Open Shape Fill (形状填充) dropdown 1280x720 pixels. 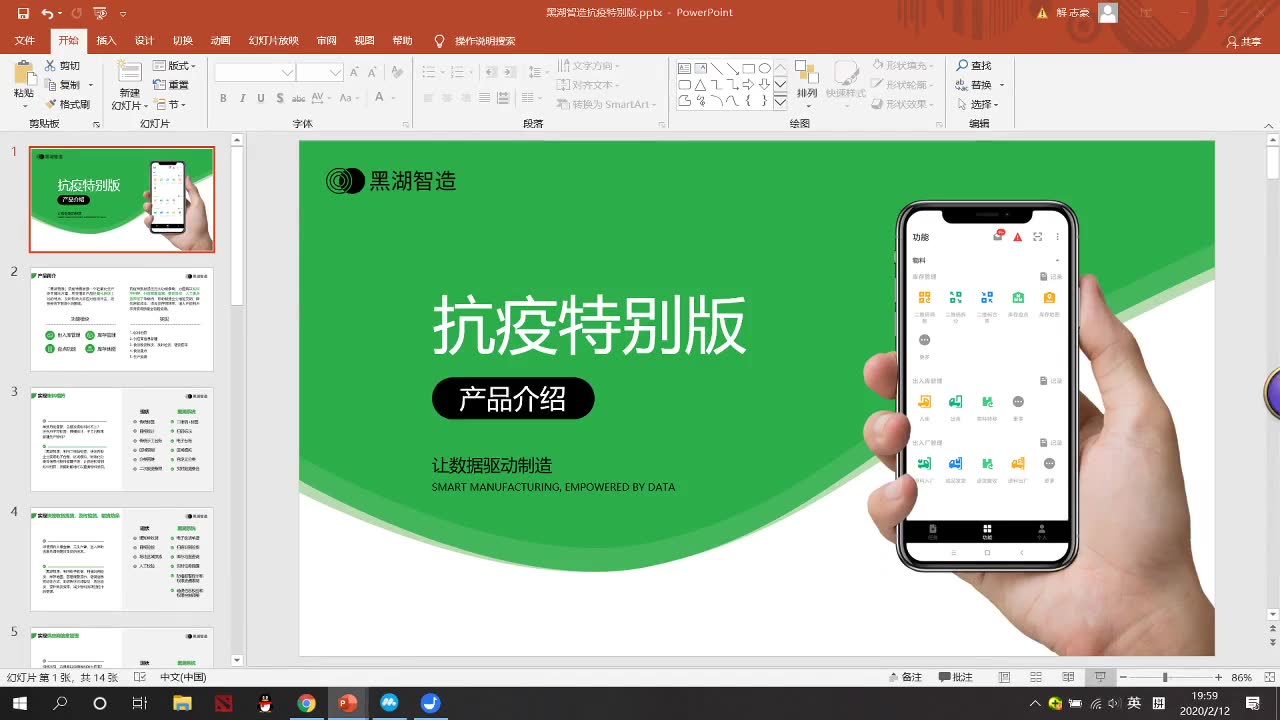(x=904, y=66)
